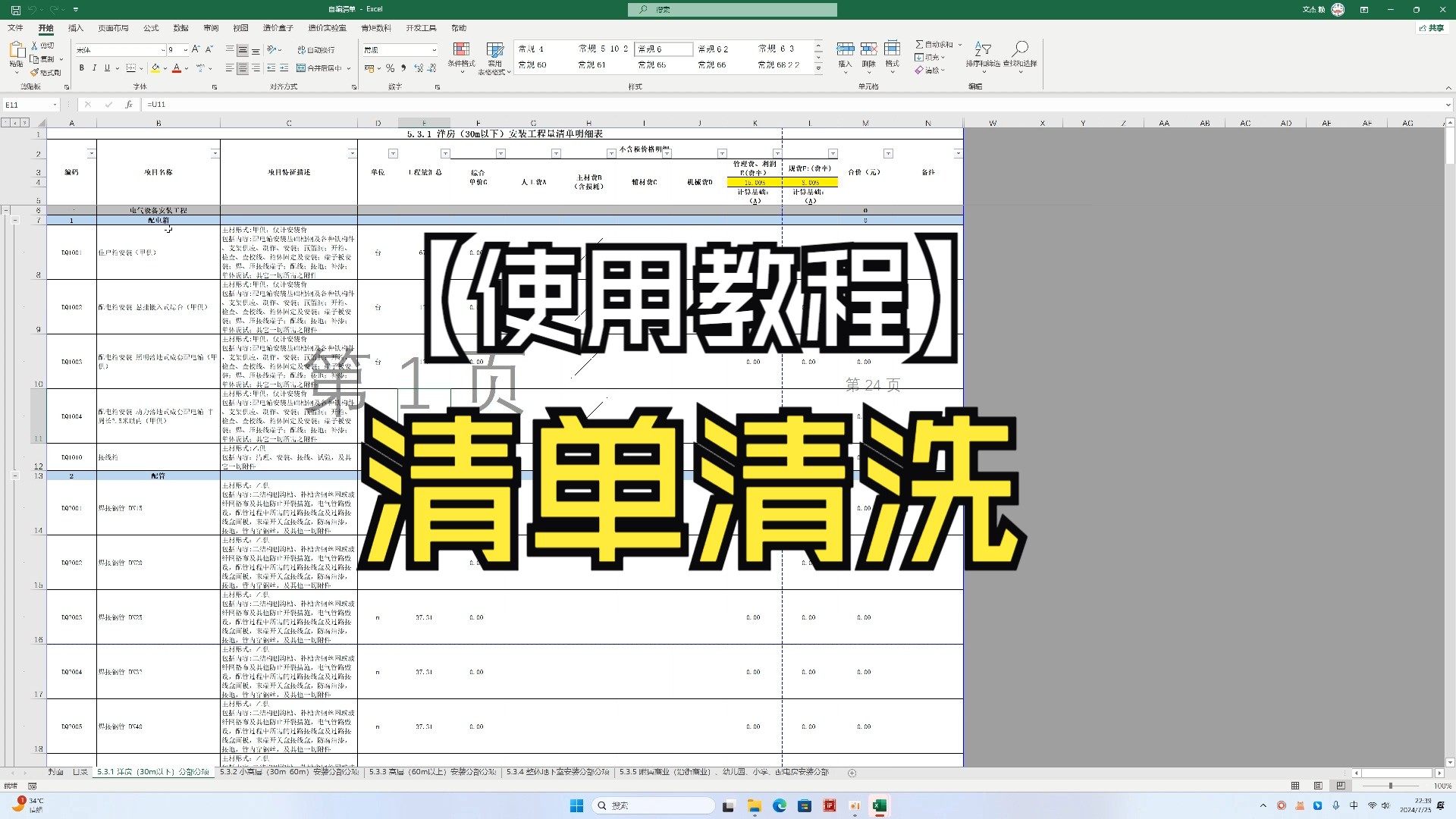Screen dimensions: 1456x819
Task: Select the font color icon
Action: pos(178,68)
